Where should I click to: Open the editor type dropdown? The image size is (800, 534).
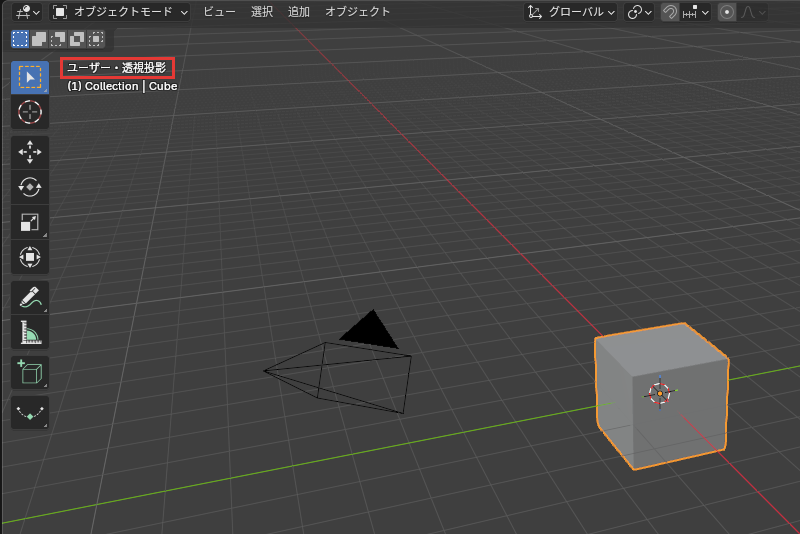click(28, 12)
